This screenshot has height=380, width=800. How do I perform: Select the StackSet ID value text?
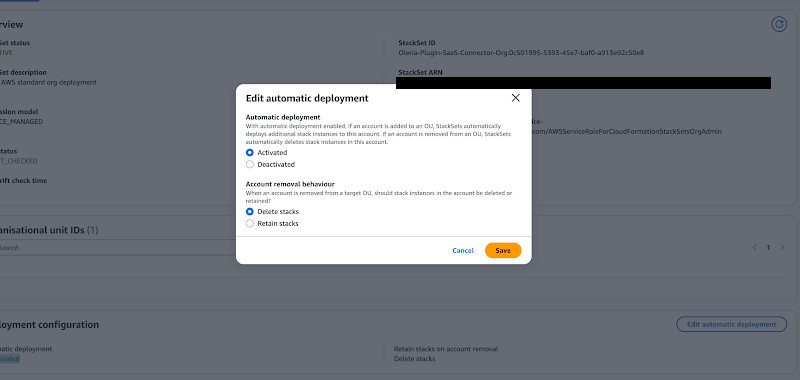521,53
